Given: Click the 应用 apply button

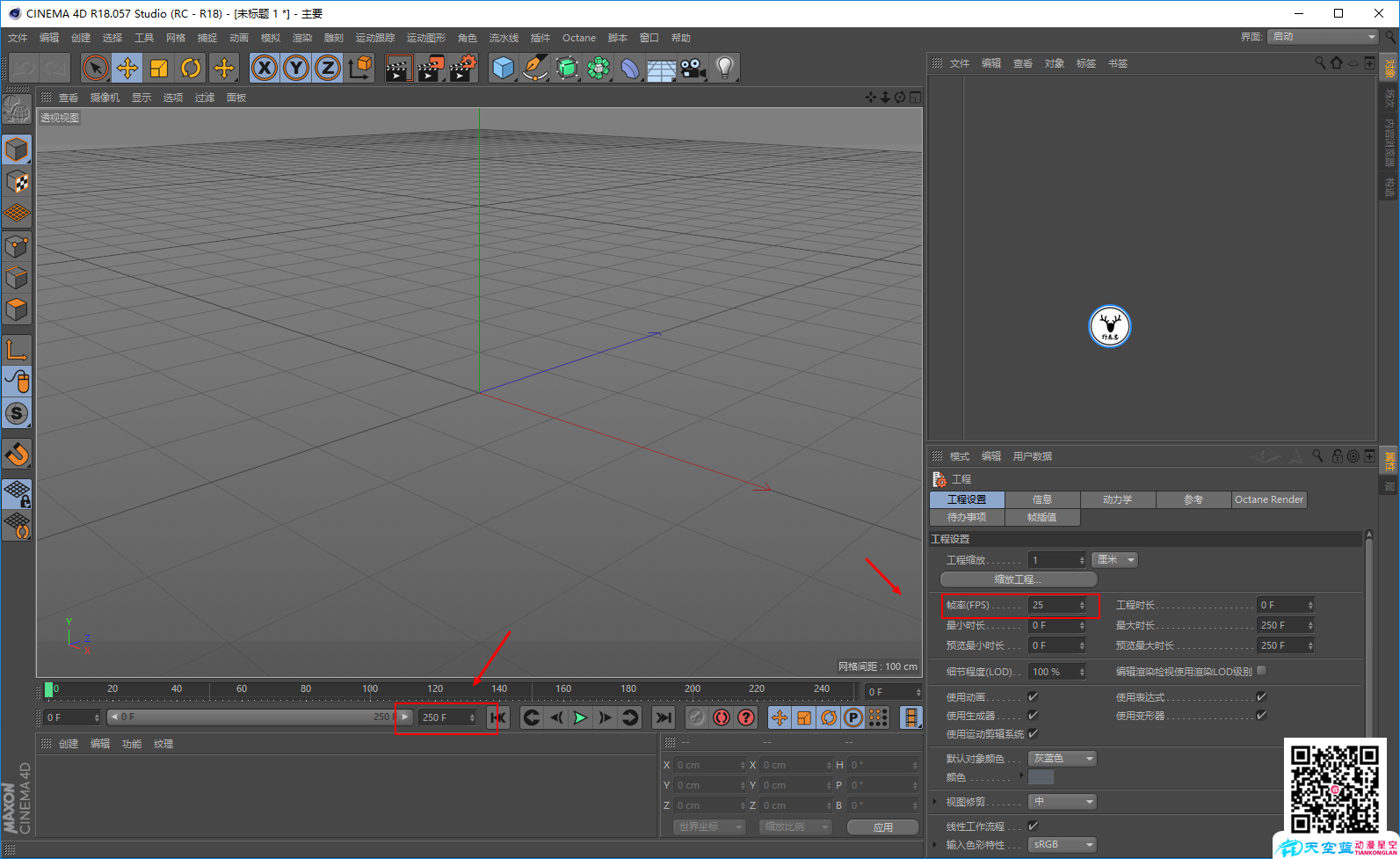Looking at the screenshot, I should 883,827.
